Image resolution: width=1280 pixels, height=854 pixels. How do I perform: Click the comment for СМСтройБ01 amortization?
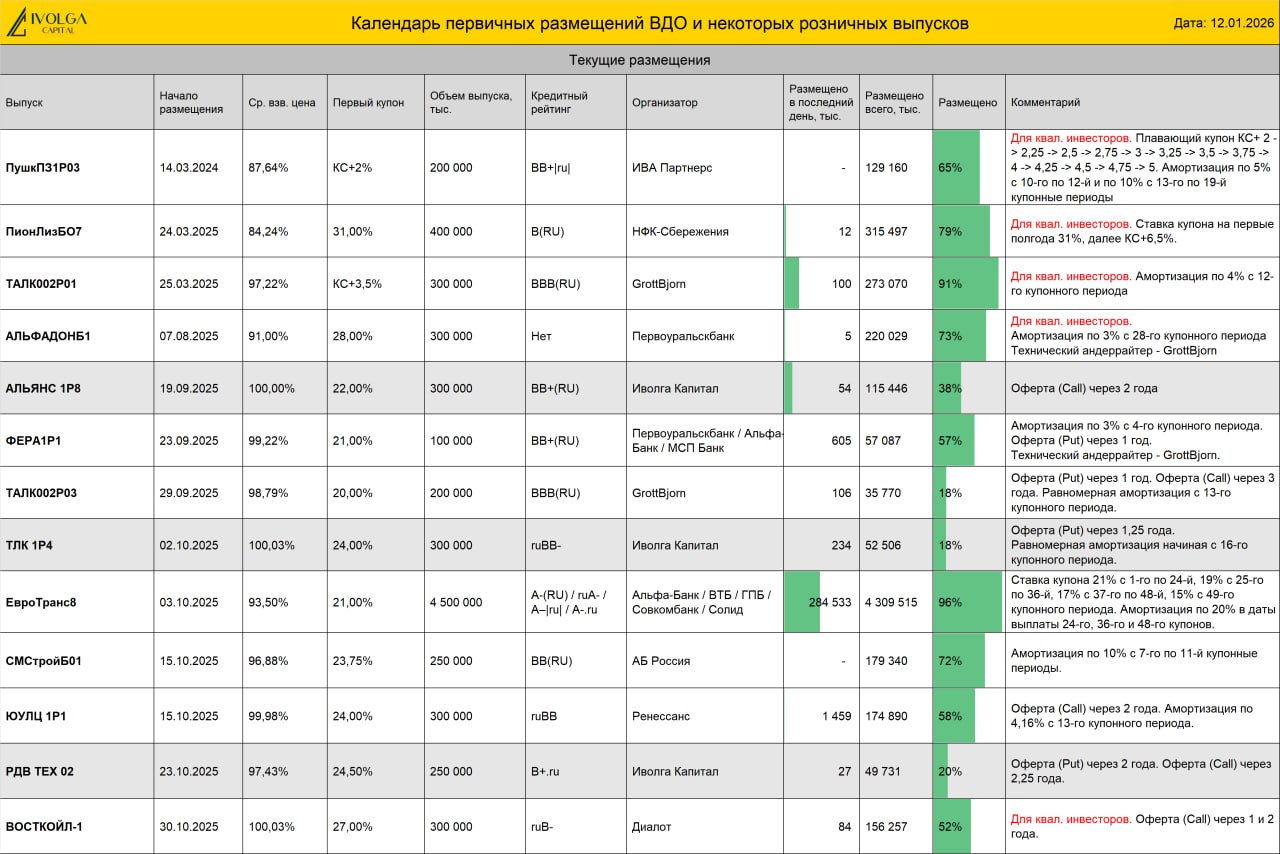(x=1134, y=660)
